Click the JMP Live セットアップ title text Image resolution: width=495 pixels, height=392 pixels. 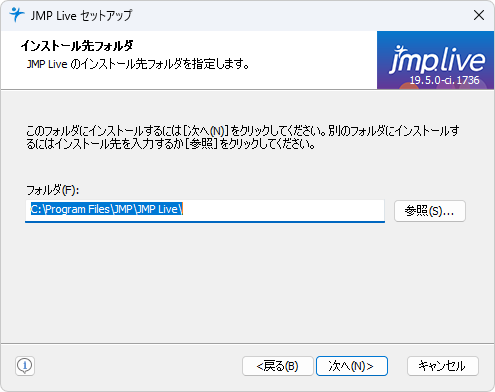[x=81, y=15]
